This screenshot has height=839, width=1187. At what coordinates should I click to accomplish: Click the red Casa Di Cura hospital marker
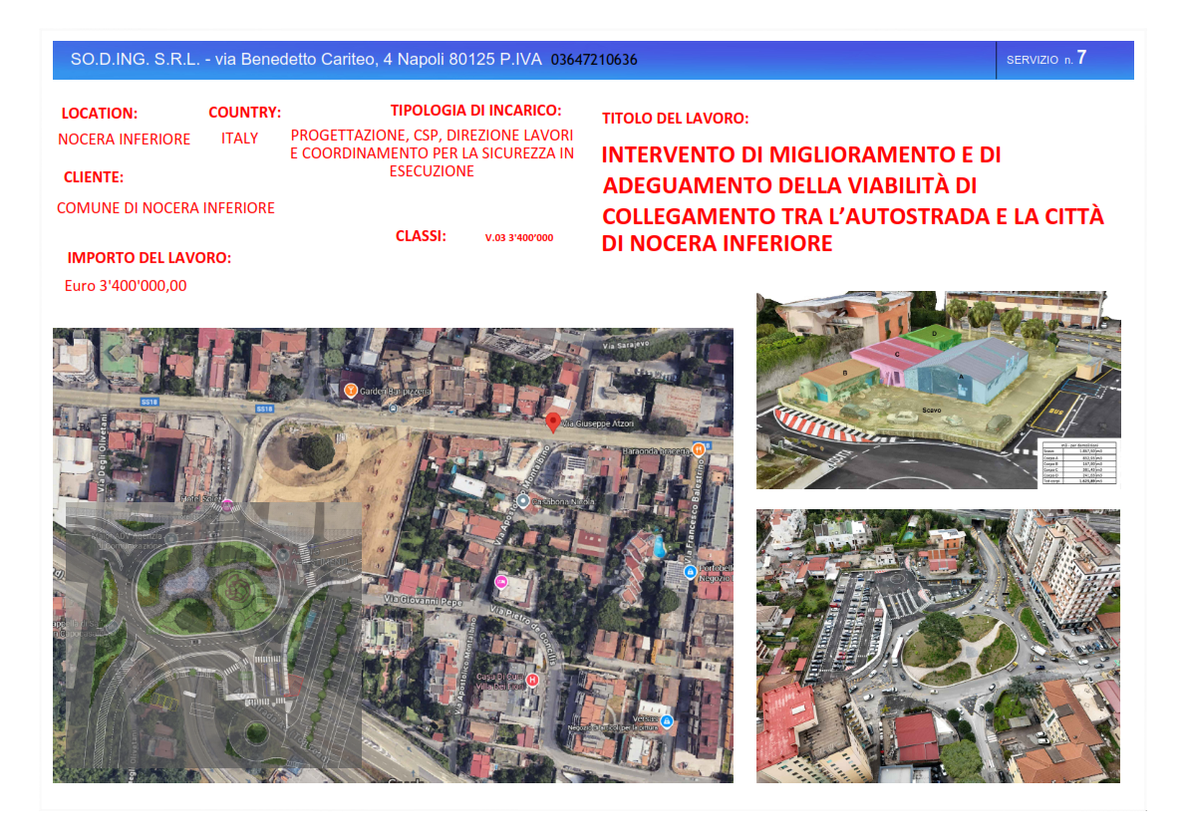coord(532,680)
